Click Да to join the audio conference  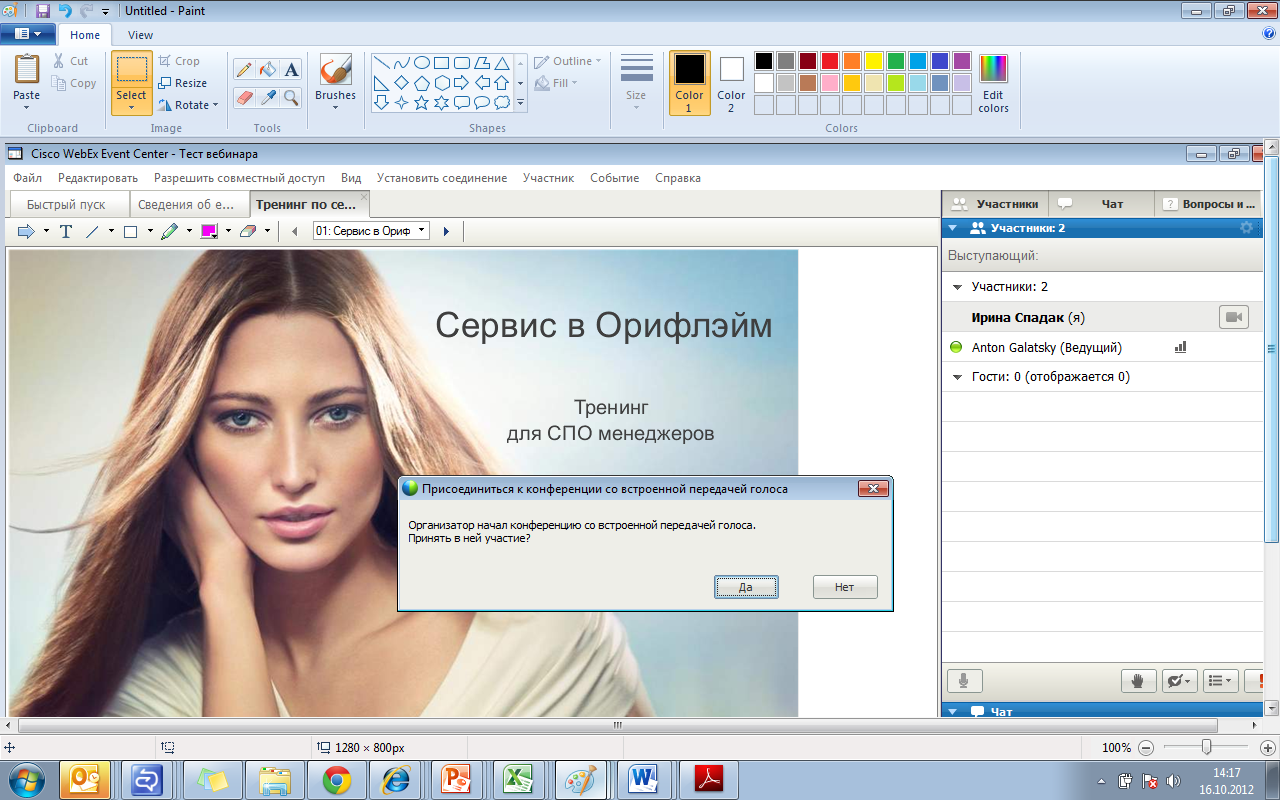click(746, 587)
